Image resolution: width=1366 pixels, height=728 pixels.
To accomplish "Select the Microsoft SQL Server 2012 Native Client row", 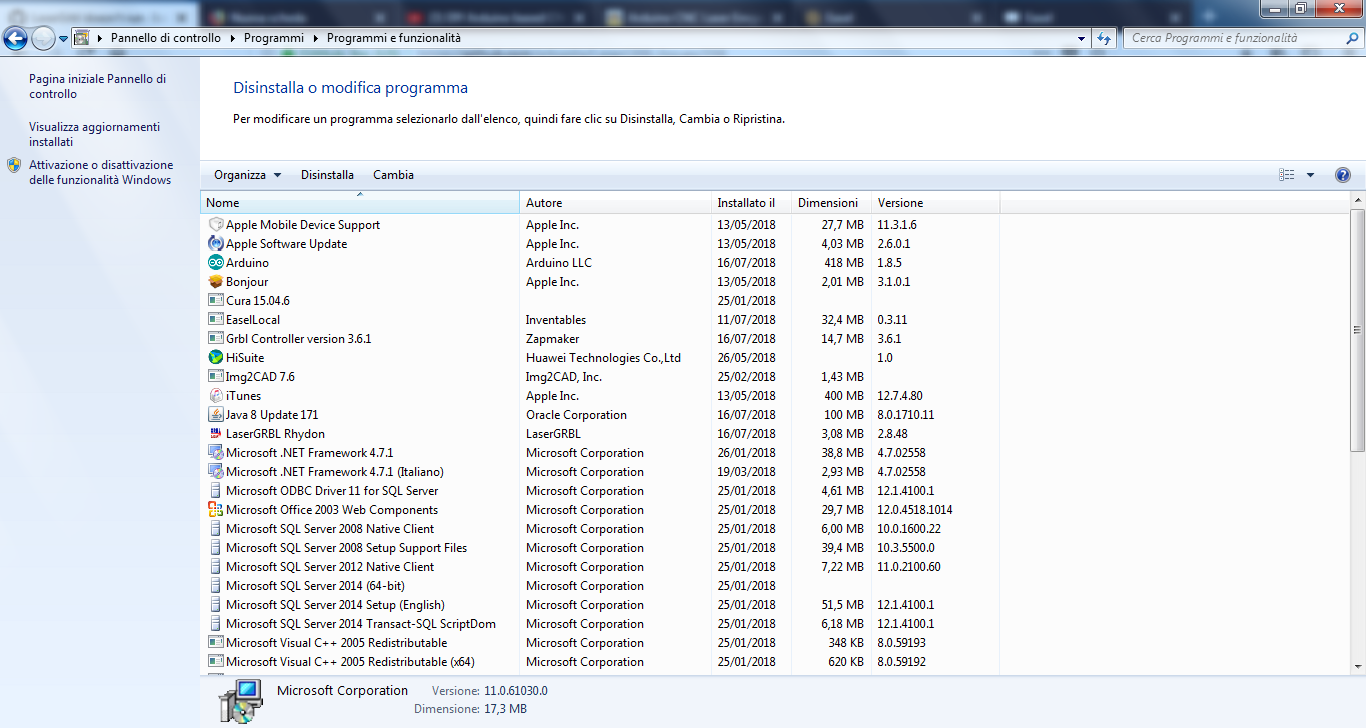I will [600, 567].
